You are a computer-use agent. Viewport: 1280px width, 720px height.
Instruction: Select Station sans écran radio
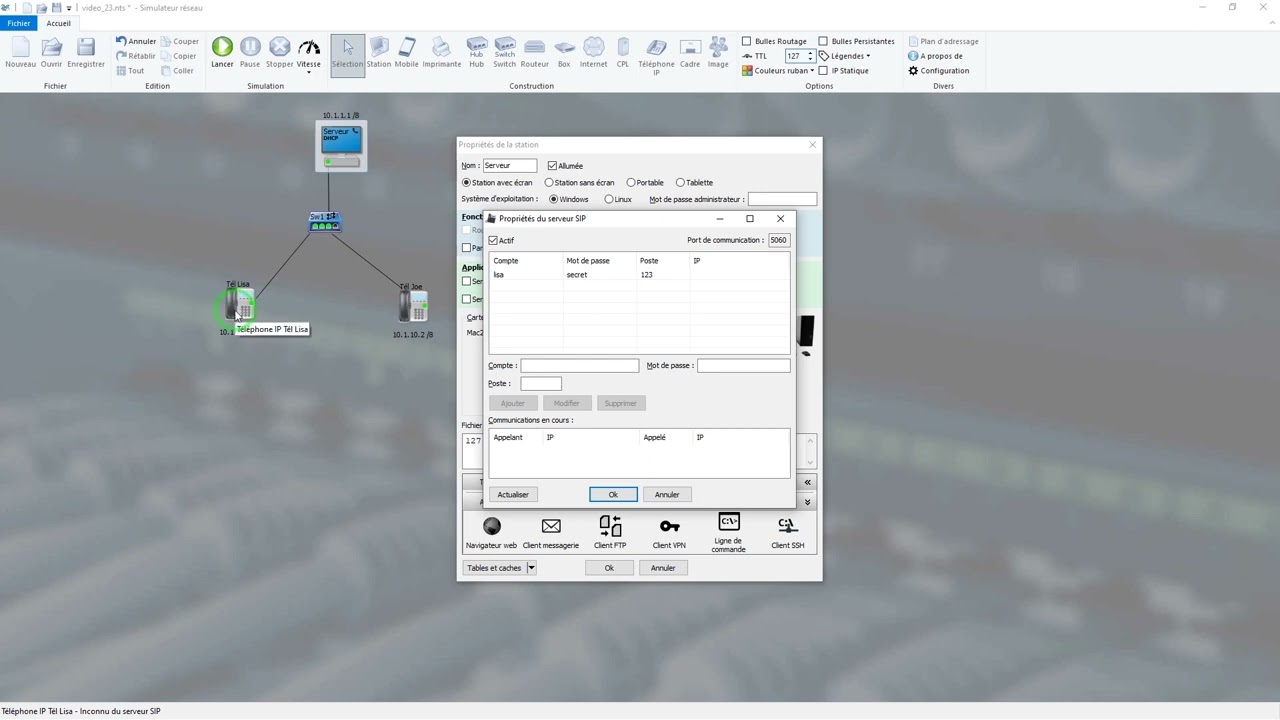pos(549,182)
